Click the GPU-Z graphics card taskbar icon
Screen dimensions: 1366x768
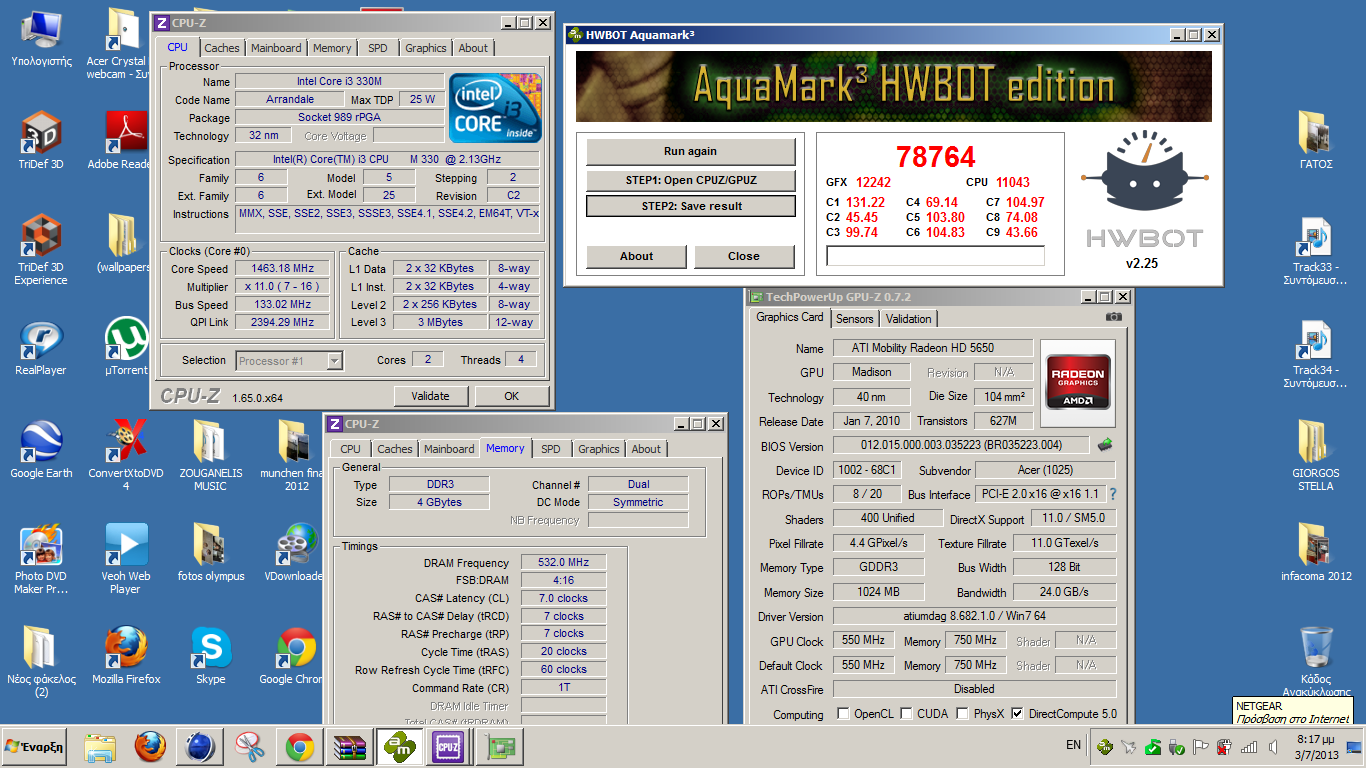click(x=497, y=746)
